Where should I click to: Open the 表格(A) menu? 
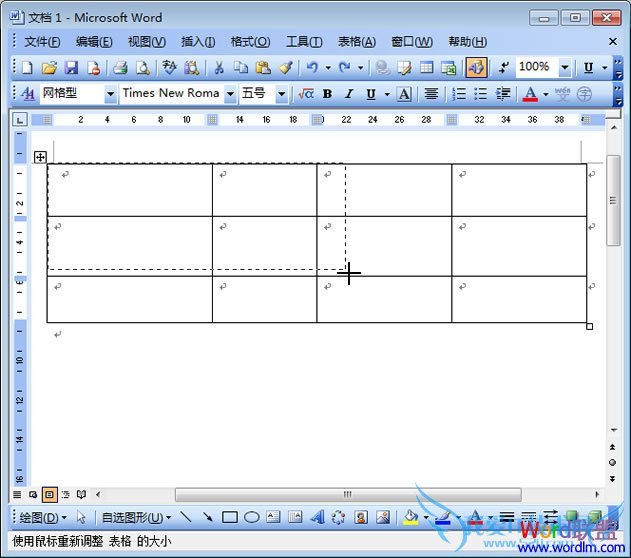coord(356,41)
